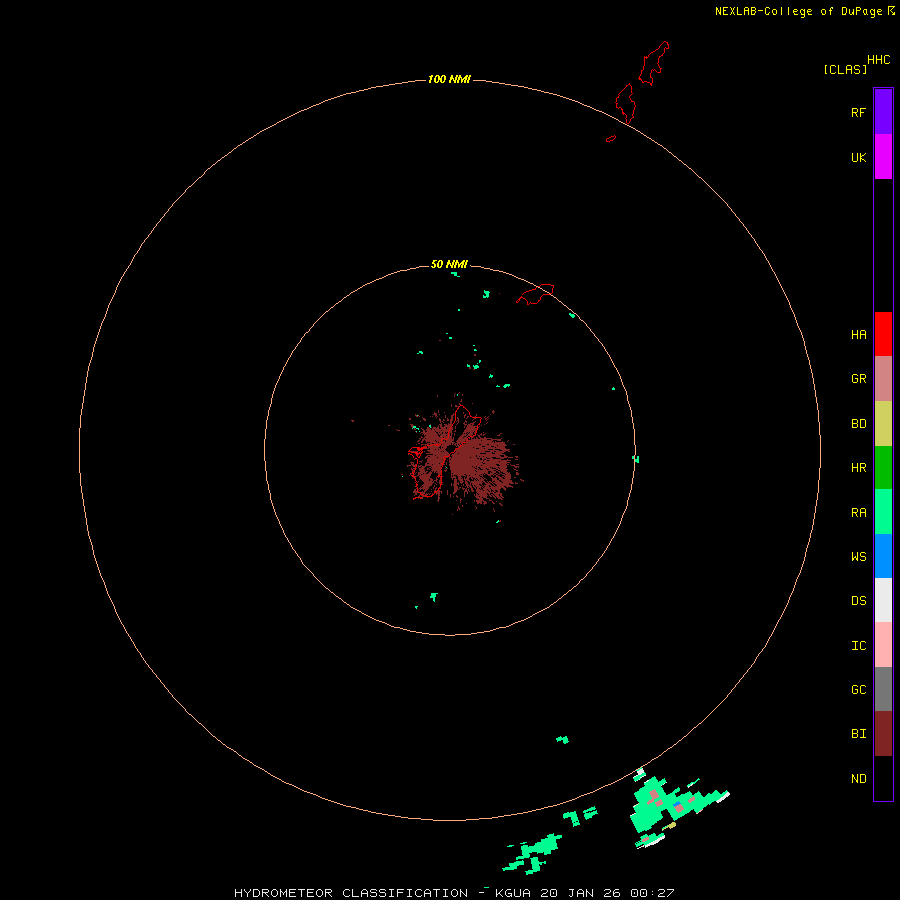Select the GR pink-brown legend swatch
The width and height of the screenshot is (900, 900).
[883, 379]
